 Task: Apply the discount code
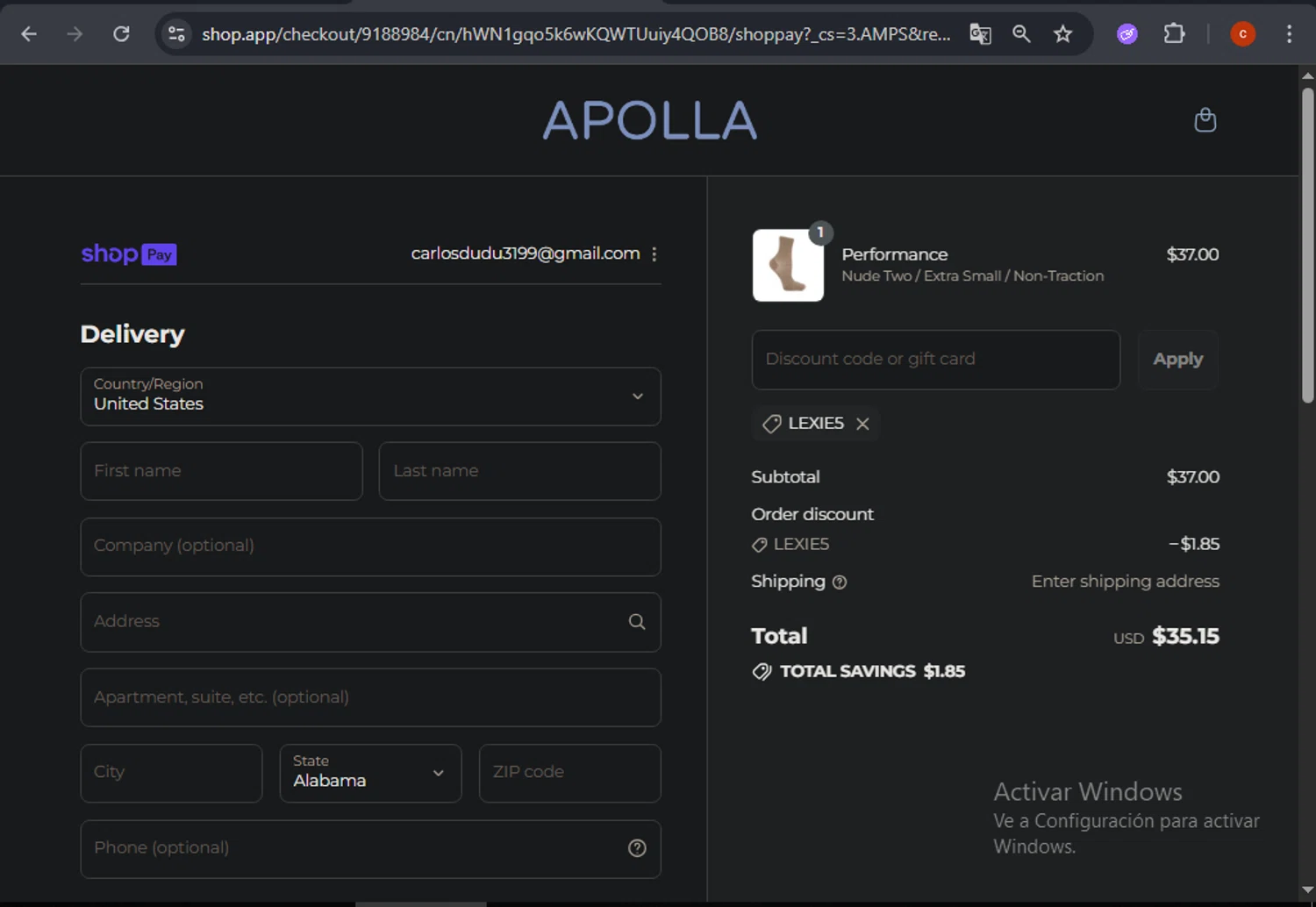point(1177,360)
